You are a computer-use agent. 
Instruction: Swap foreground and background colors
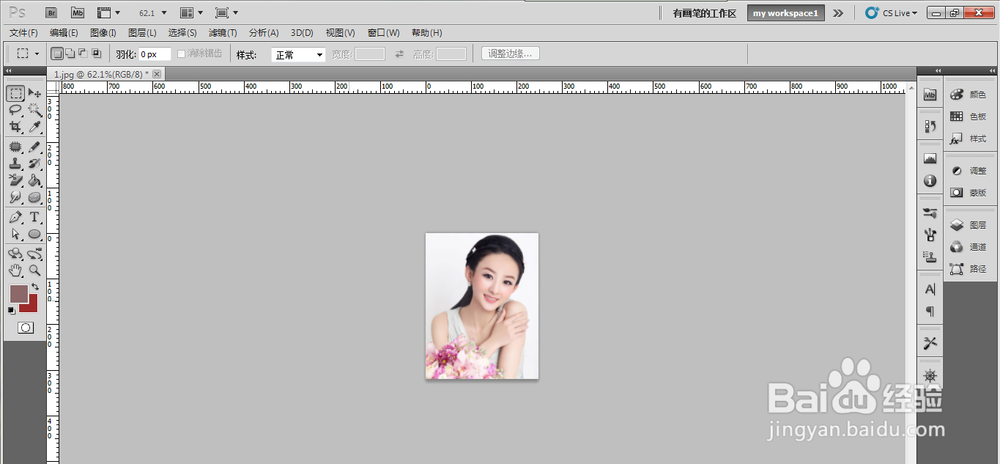tap(34, 287)
